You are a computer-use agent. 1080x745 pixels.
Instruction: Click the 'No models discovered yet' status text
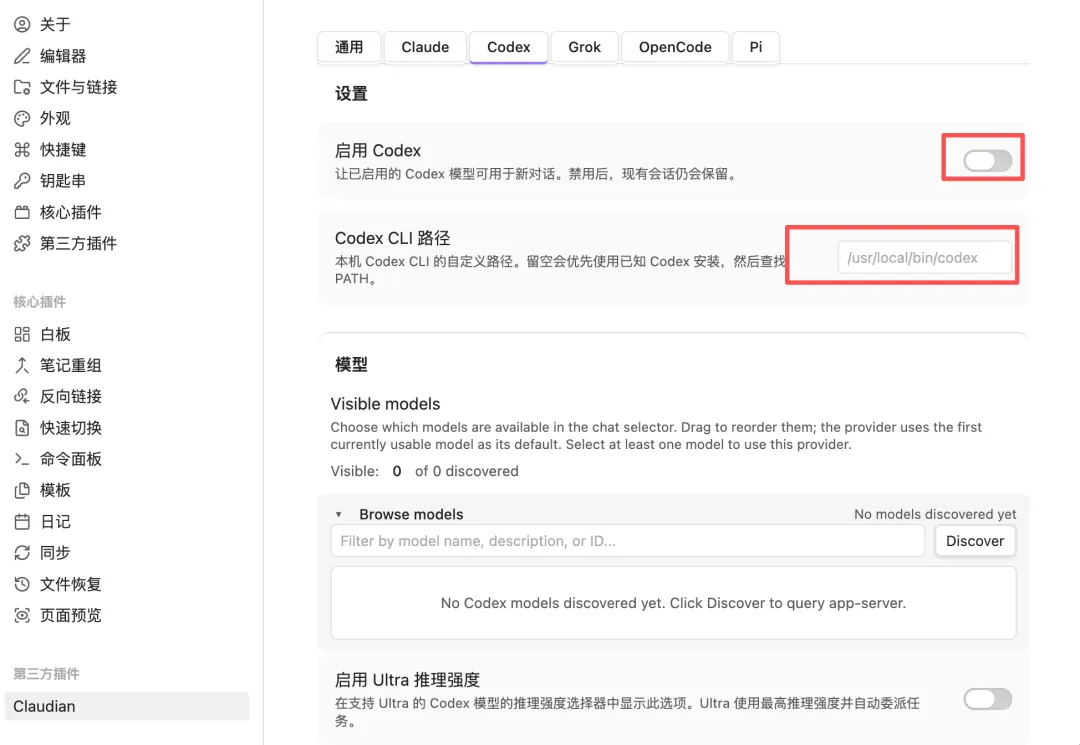click(935, 514)
